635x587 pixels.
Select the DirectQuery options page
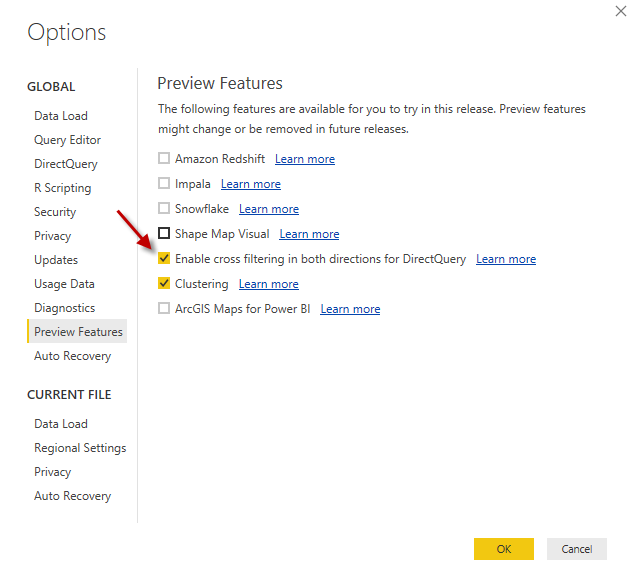[x=66, y=164]
